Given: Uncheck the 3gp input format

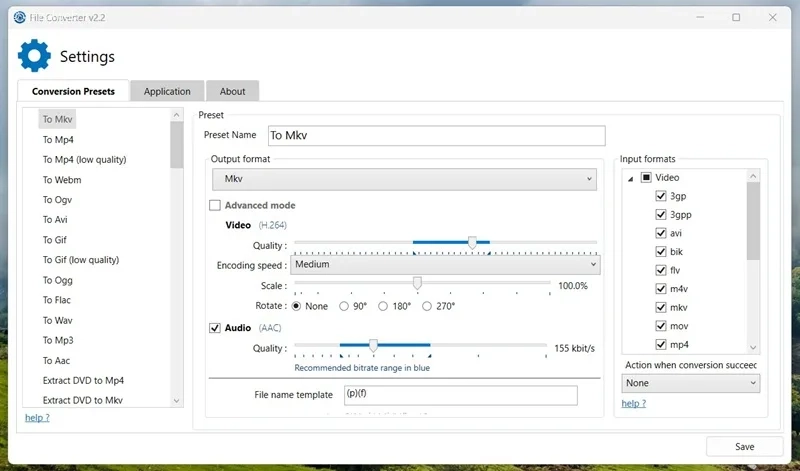Looking at the screenshot, I should point(661,196).
